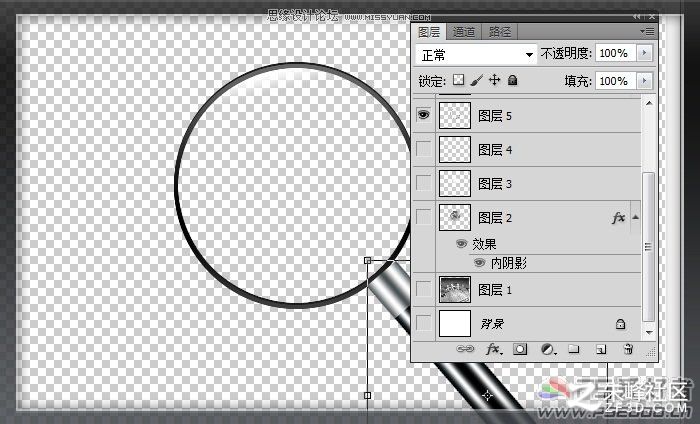This screenshot has width=700, height=424.
Task: Click the 图层 4 layer name
Action: click(495, 150)
